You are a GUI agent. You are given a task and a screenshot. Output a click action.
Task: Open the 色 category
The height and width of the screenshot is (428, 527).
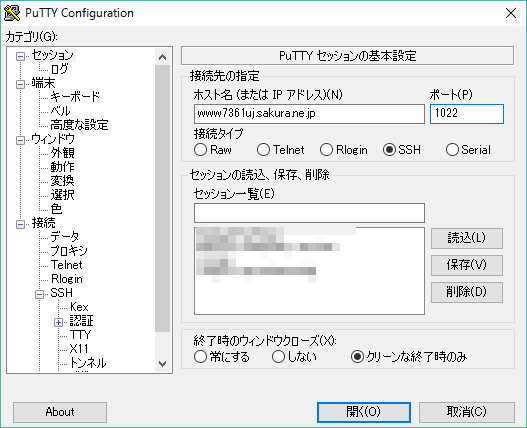point(56,209)
